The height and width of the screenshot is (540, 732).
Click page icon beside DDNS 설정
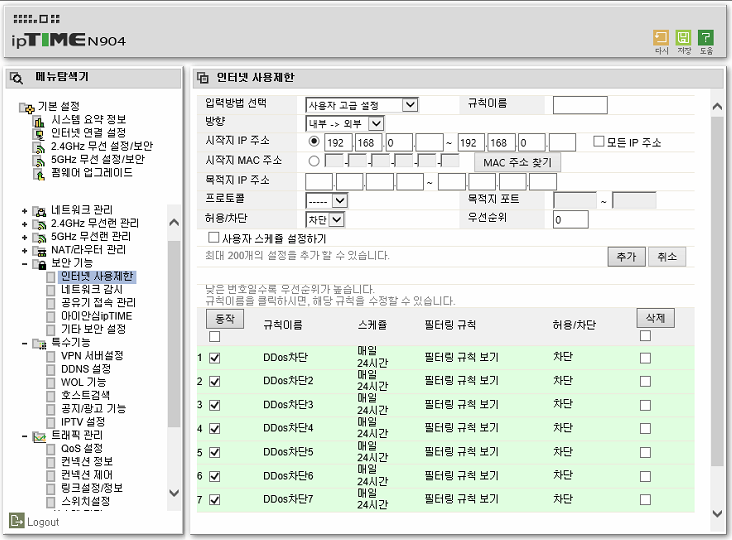pyautogui.click(x=51, y=370)
